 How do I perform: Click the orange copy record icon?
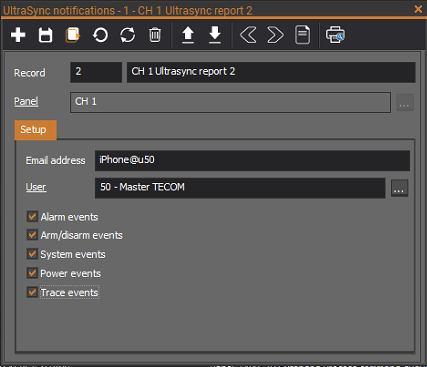[73, 35]
